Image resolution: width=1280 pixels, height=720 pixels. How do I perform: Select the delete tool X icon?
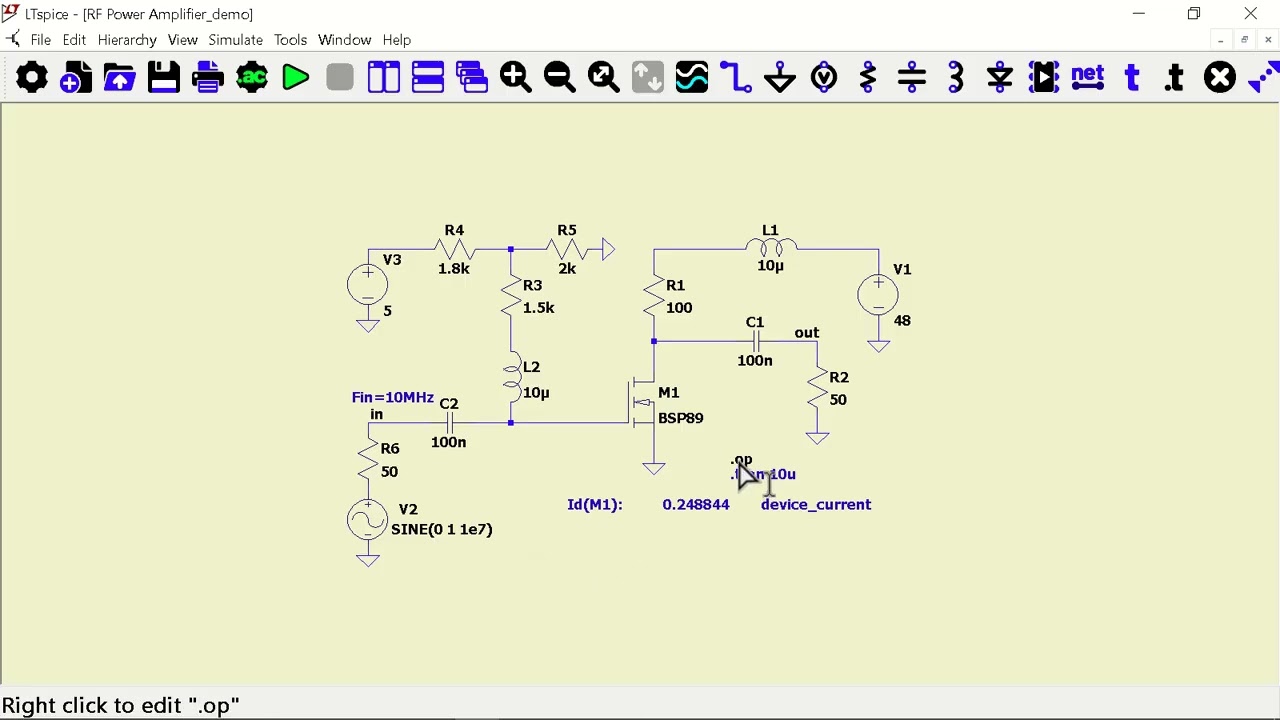[x=1219, y=77]
